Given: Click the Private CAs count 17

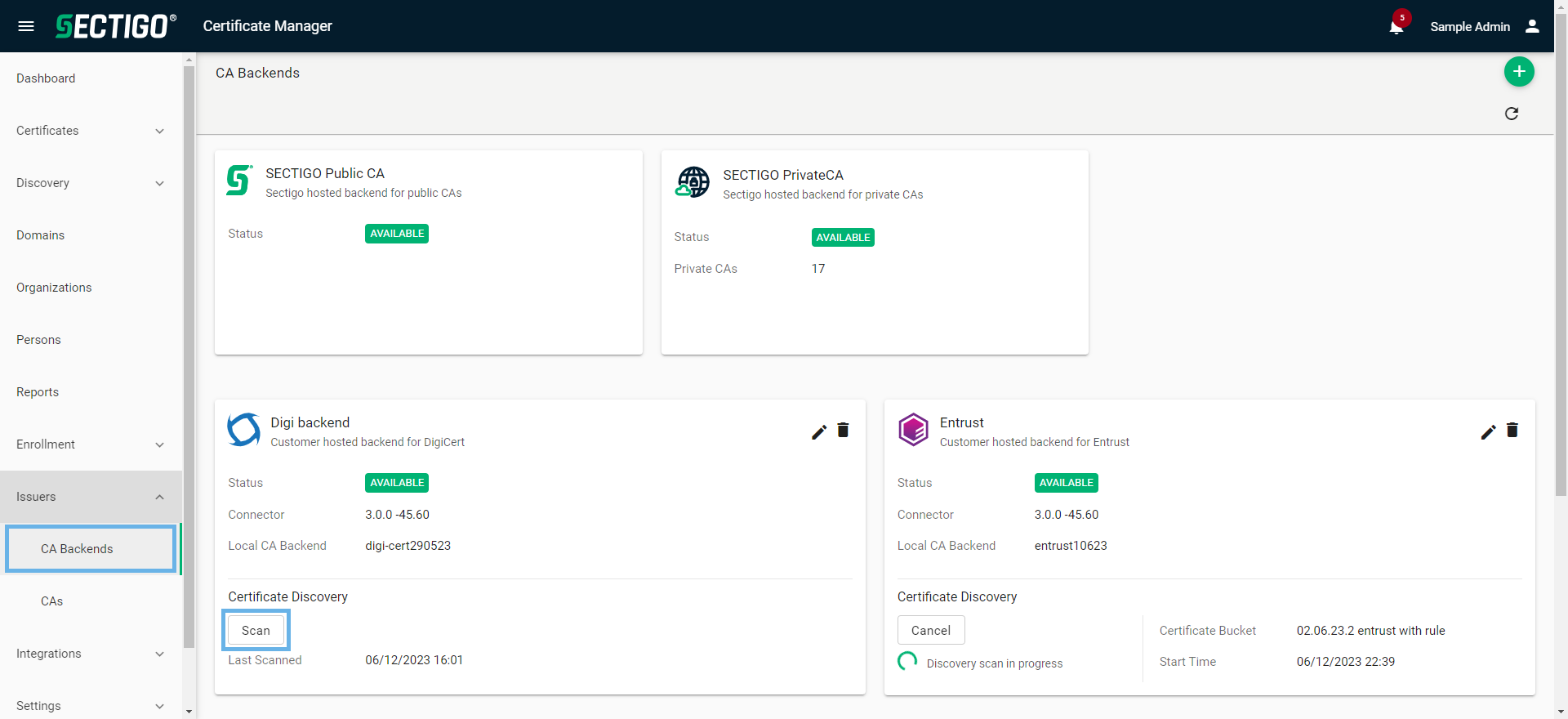Looking at the screenshot, I should (818, 269).
